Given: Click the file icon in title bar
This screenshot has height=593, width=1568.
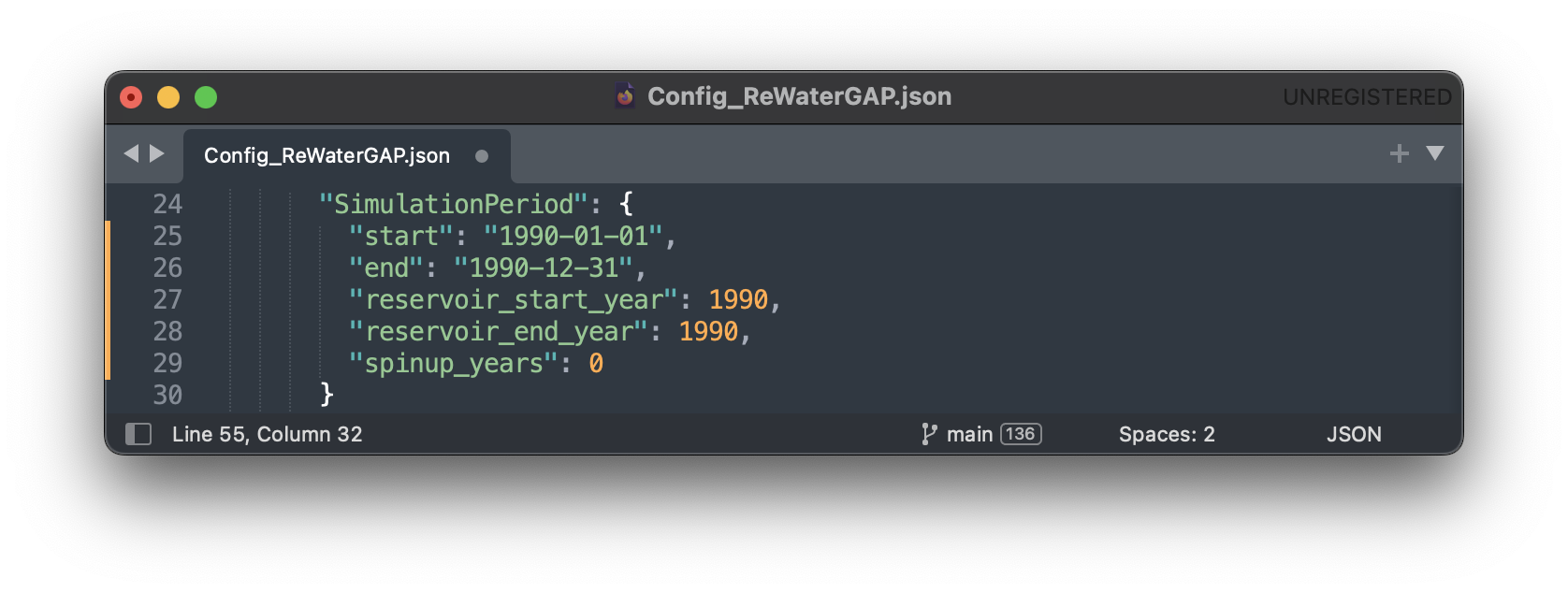Looking at the screenshot, I should tap(625, 95).
